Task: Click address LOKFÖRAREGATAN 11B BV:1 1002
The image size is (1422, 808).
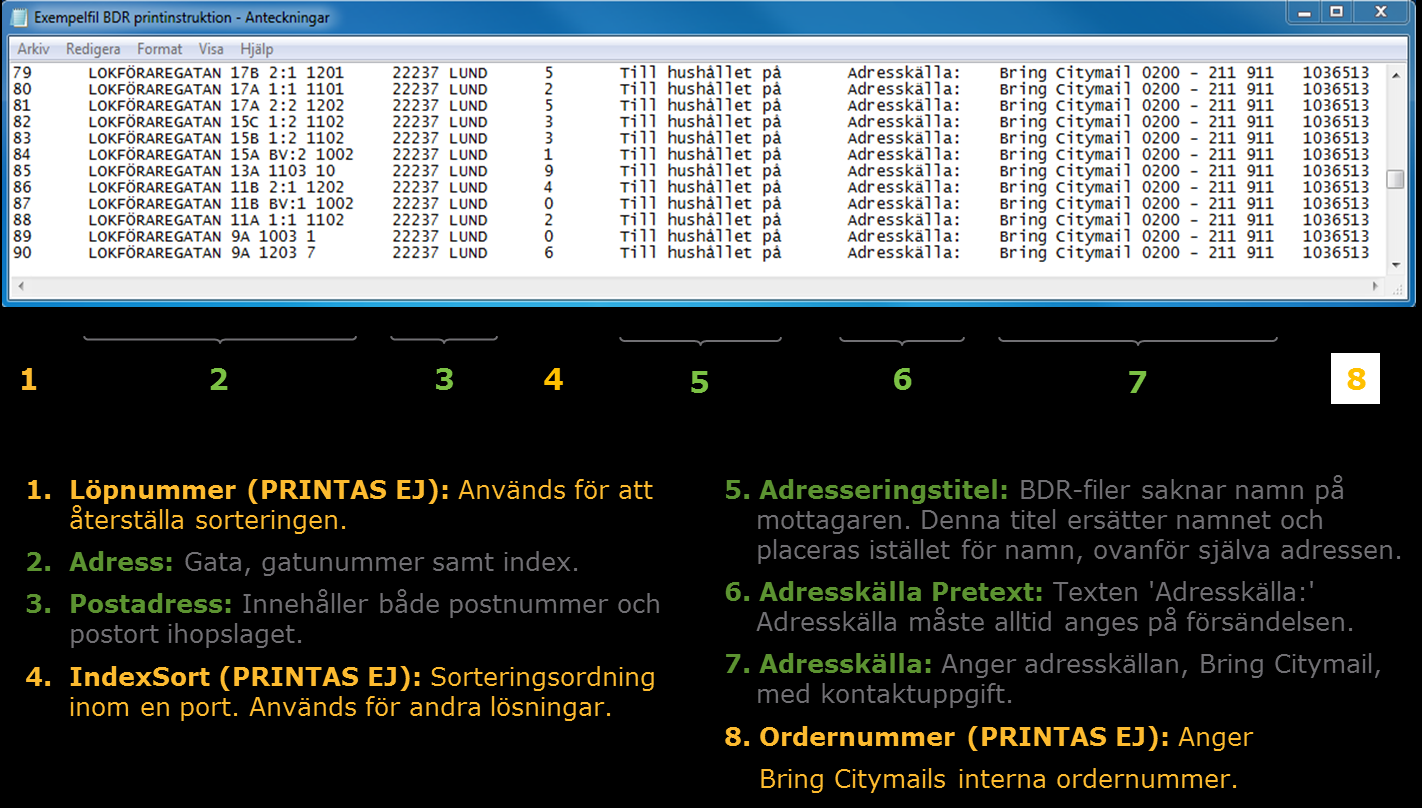Action: tap(221, 204)
